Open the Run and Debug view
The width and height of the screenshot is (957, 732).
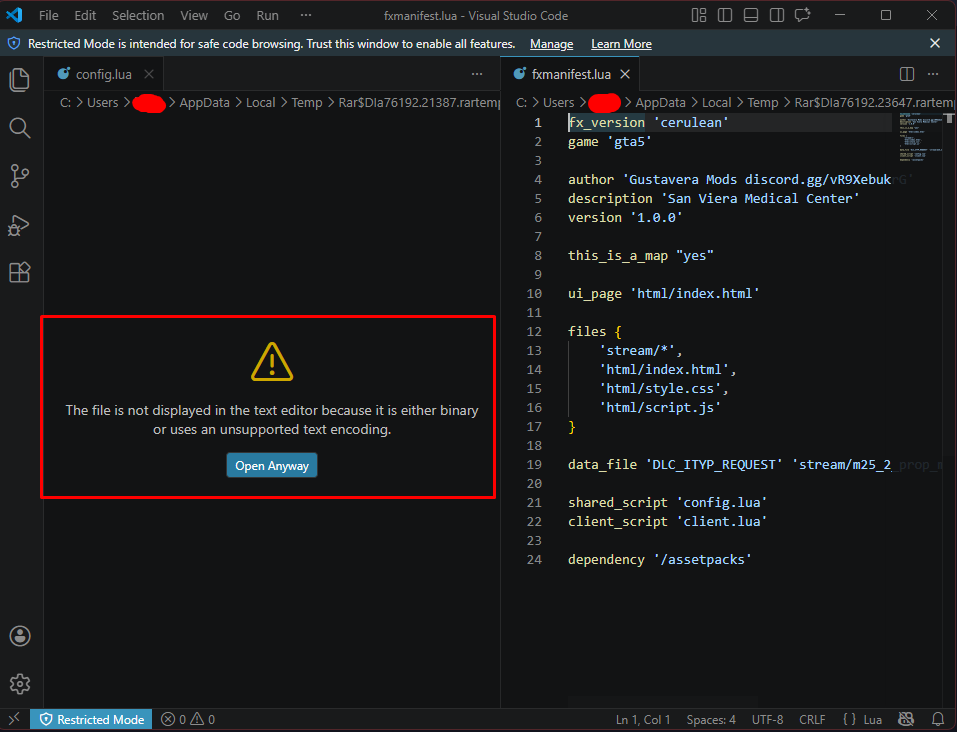point(19,224)
